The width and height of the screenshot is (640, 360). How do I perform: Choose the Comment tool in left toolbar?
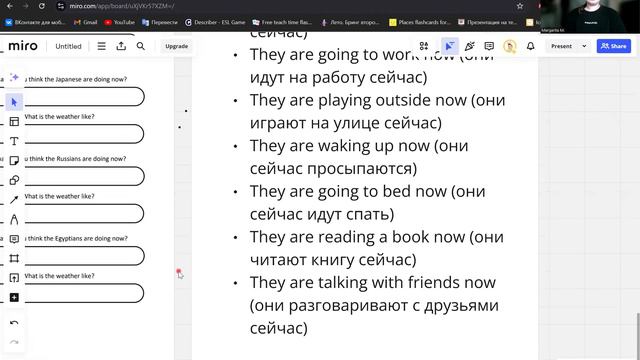pos(14,239)
